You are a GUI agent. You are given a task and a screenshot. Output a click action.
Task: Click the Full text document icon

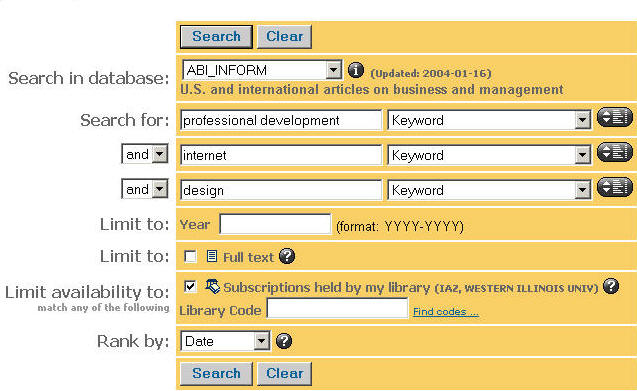(212, 256)
